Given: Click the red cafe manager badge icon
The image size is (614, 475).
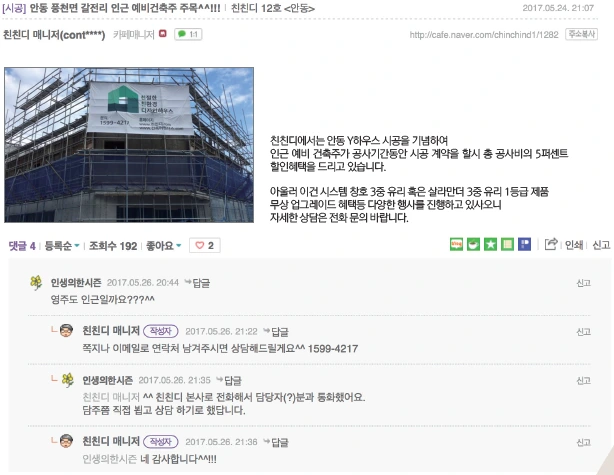Looking at the screenshot, I should 163,34.
